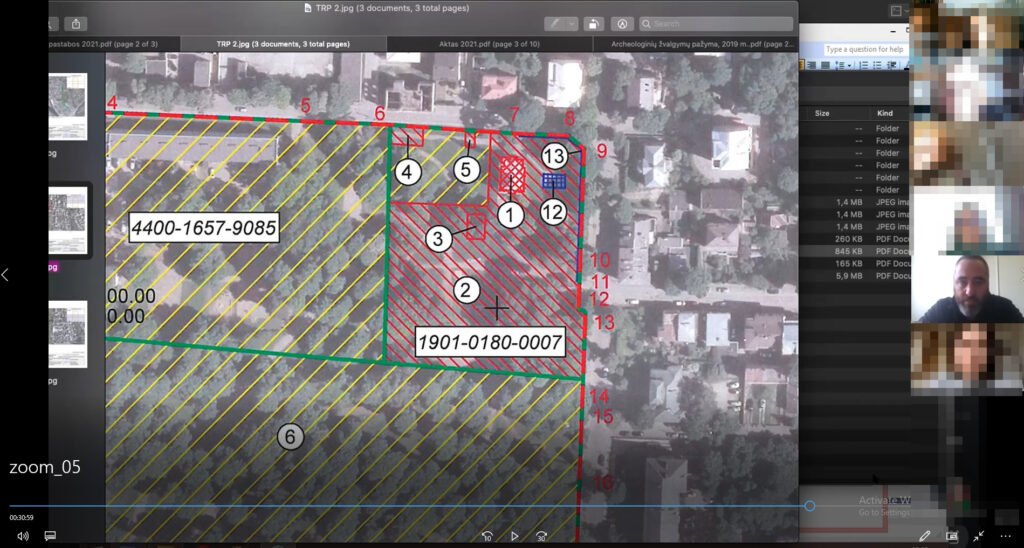The image size is (1024, 548).
Task: Click the Rotate icon in Preview toolbar
Action: [593, 24]
